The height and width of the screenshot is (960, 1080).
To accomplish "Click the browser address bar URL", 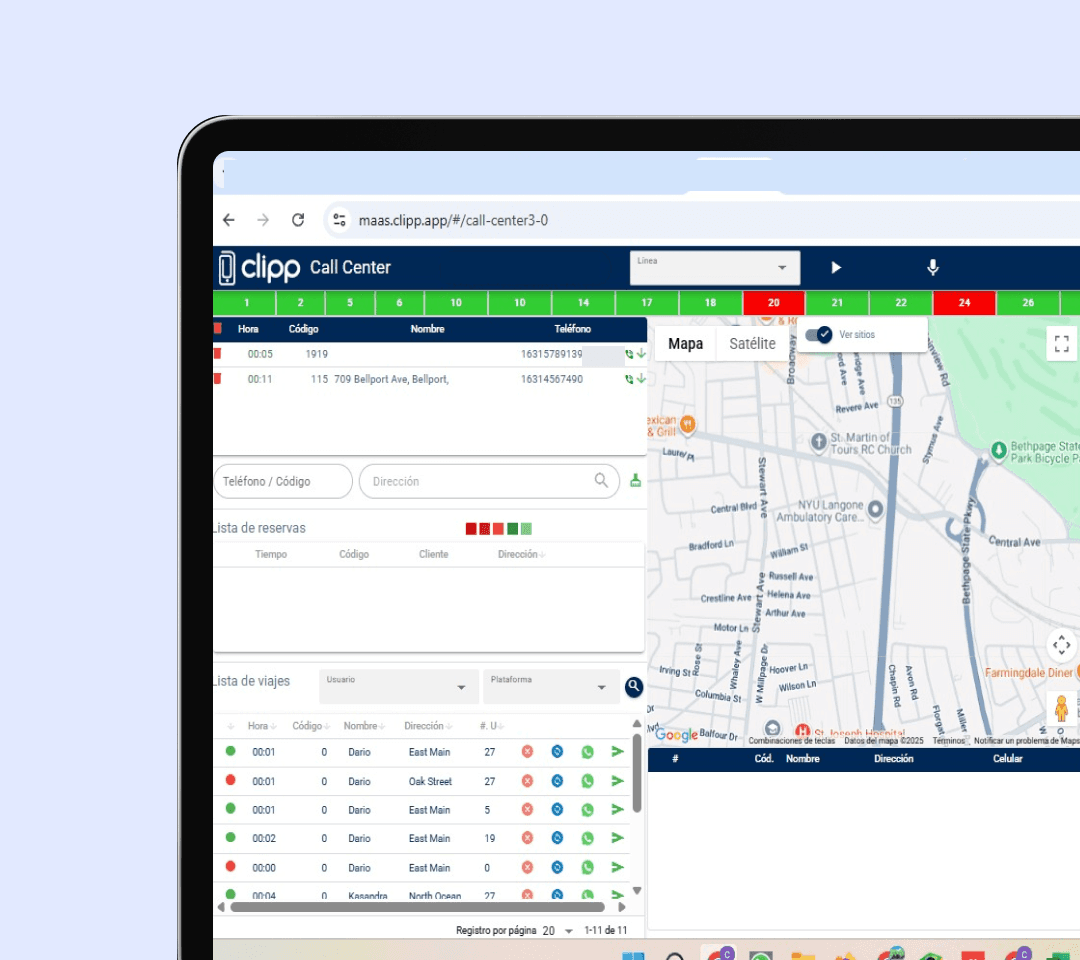I will click(453, 220).
